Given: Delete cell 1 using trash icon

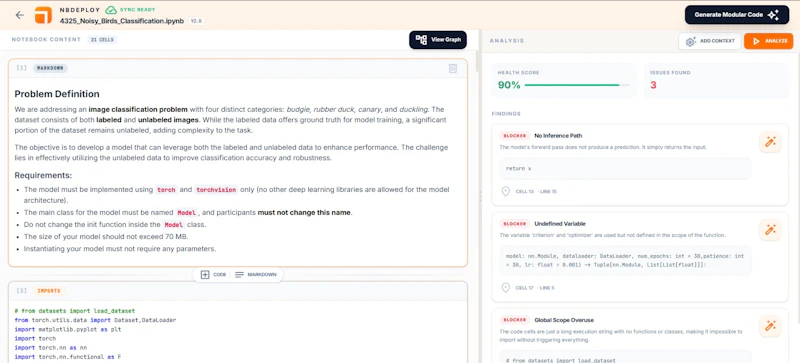Looking at the screenshot, I should click(x=453, y=68).
